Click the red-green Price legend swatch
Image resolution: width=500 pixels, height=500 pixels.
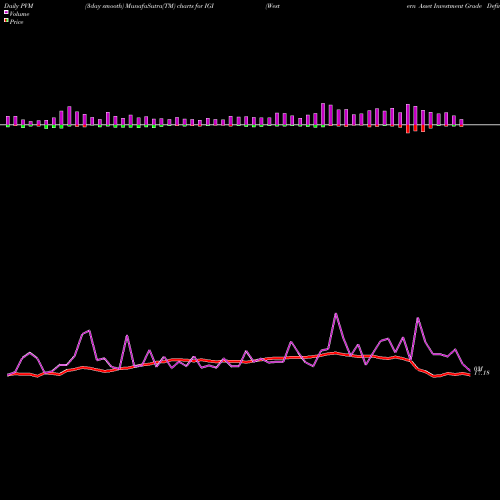pyautogui.click(x=6, y=21)
